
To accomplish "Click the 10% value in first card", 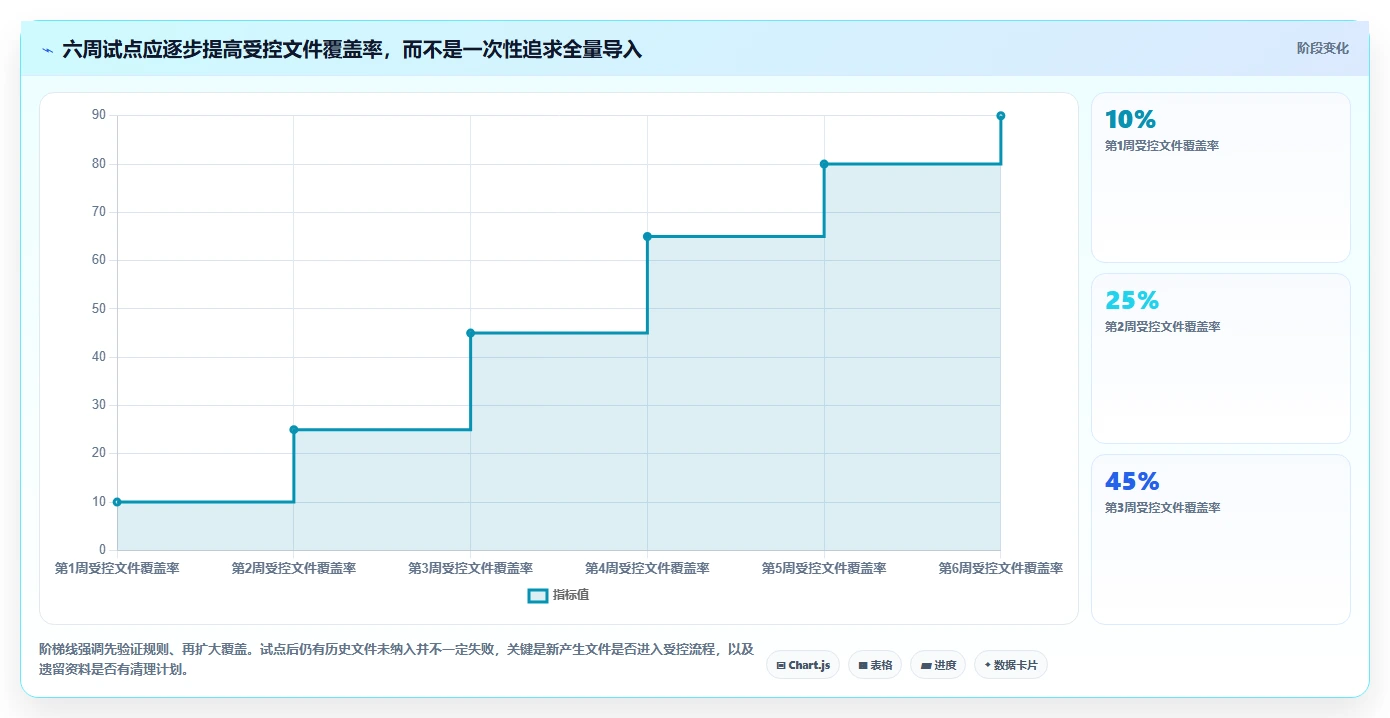I will pyautogui.click(x=1130, y=120).
